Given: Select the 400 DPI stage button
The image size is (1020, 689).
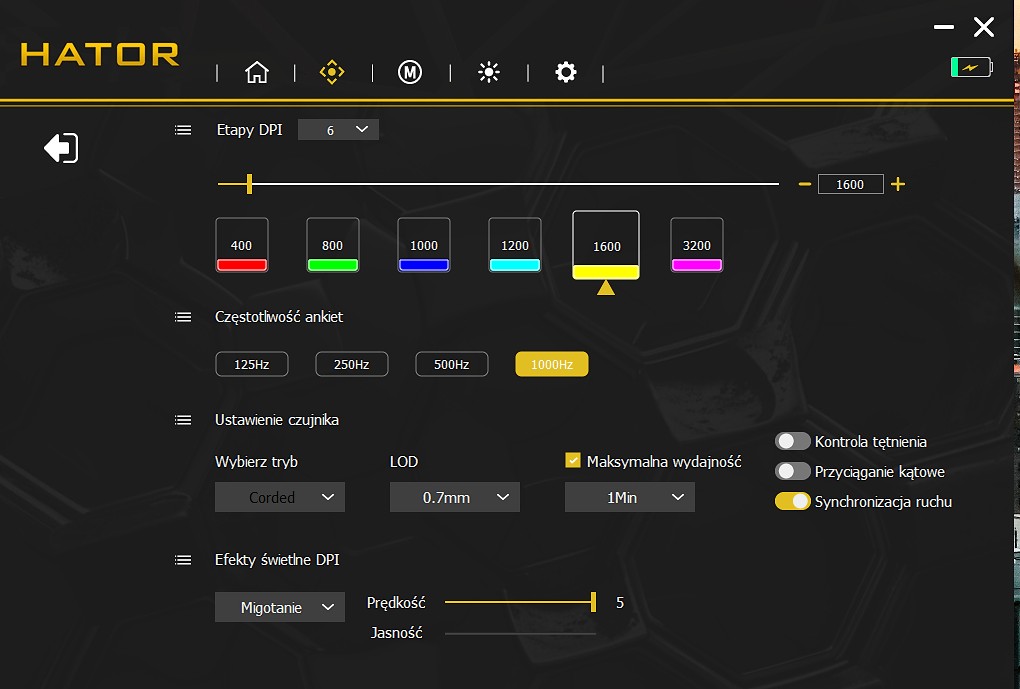Looking at the screenshot, I should 241,243.
